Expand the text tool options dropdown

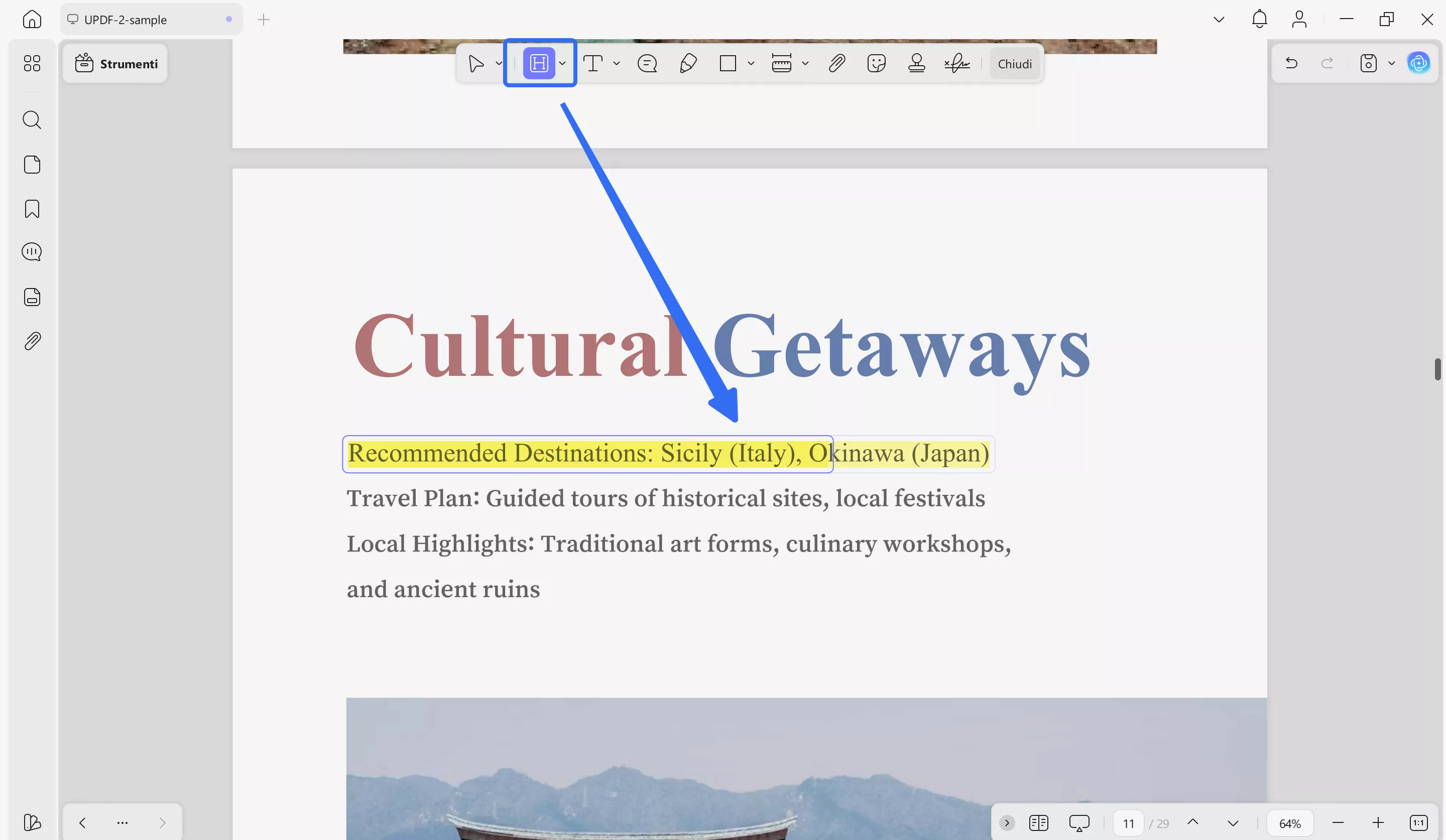coord(616,63)
